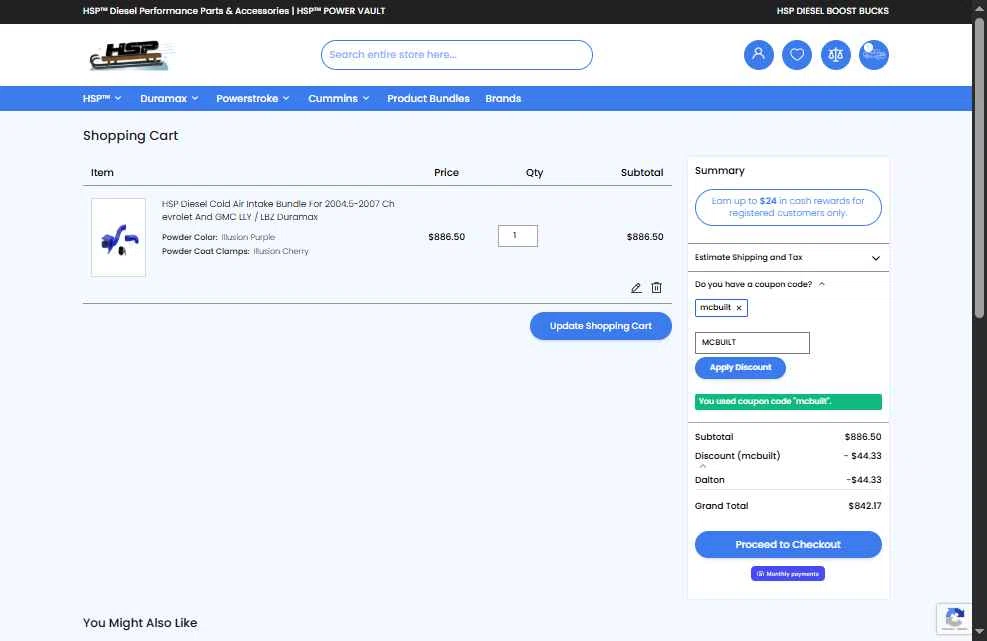Open the mini cart icon in header
The image size is (987, 641).
[x=874, y=55]
